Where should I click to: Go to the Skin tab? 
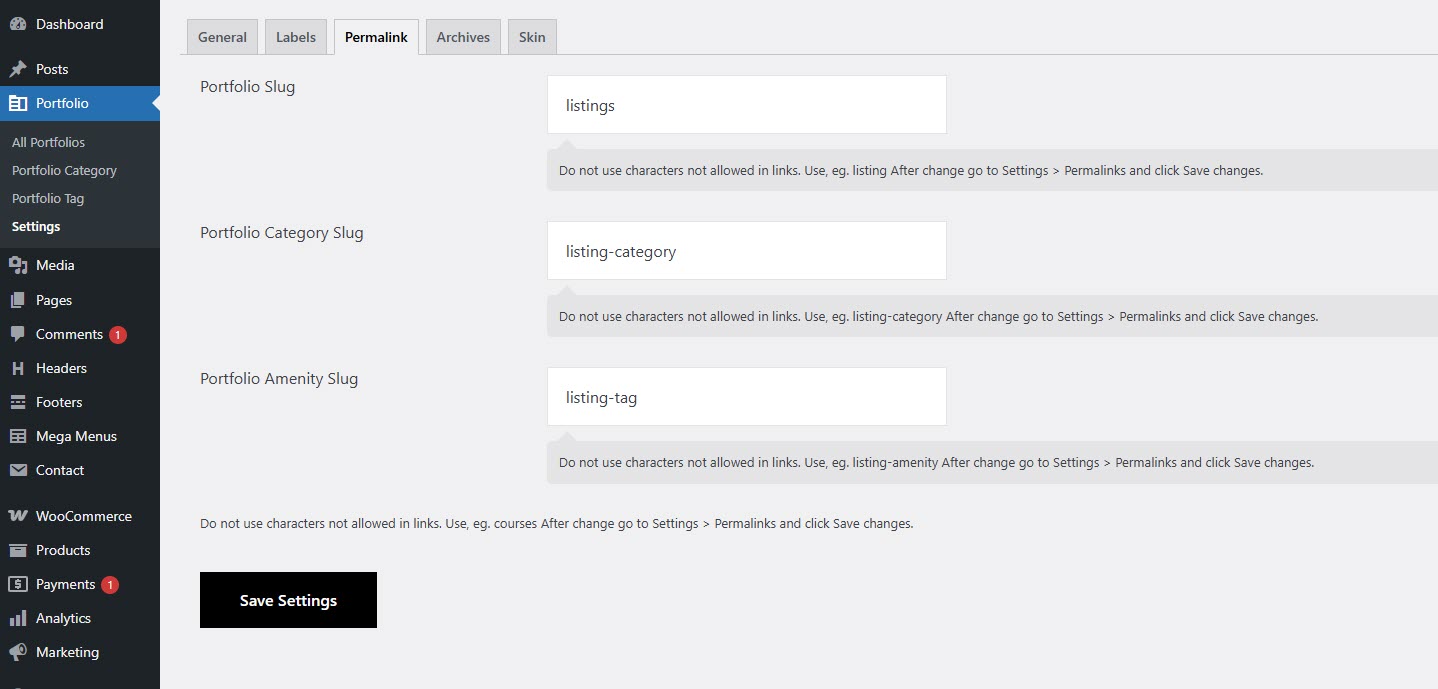tap(532, 37)
